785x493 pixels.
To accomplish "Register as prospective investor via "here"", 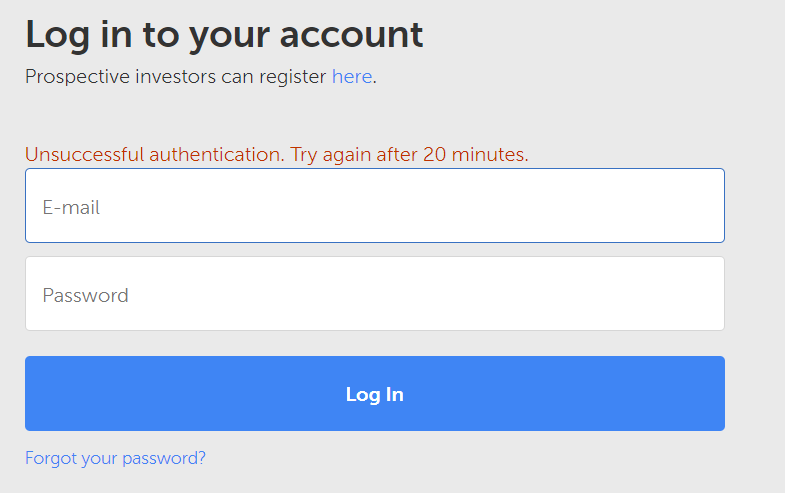I will click(351, 77).
